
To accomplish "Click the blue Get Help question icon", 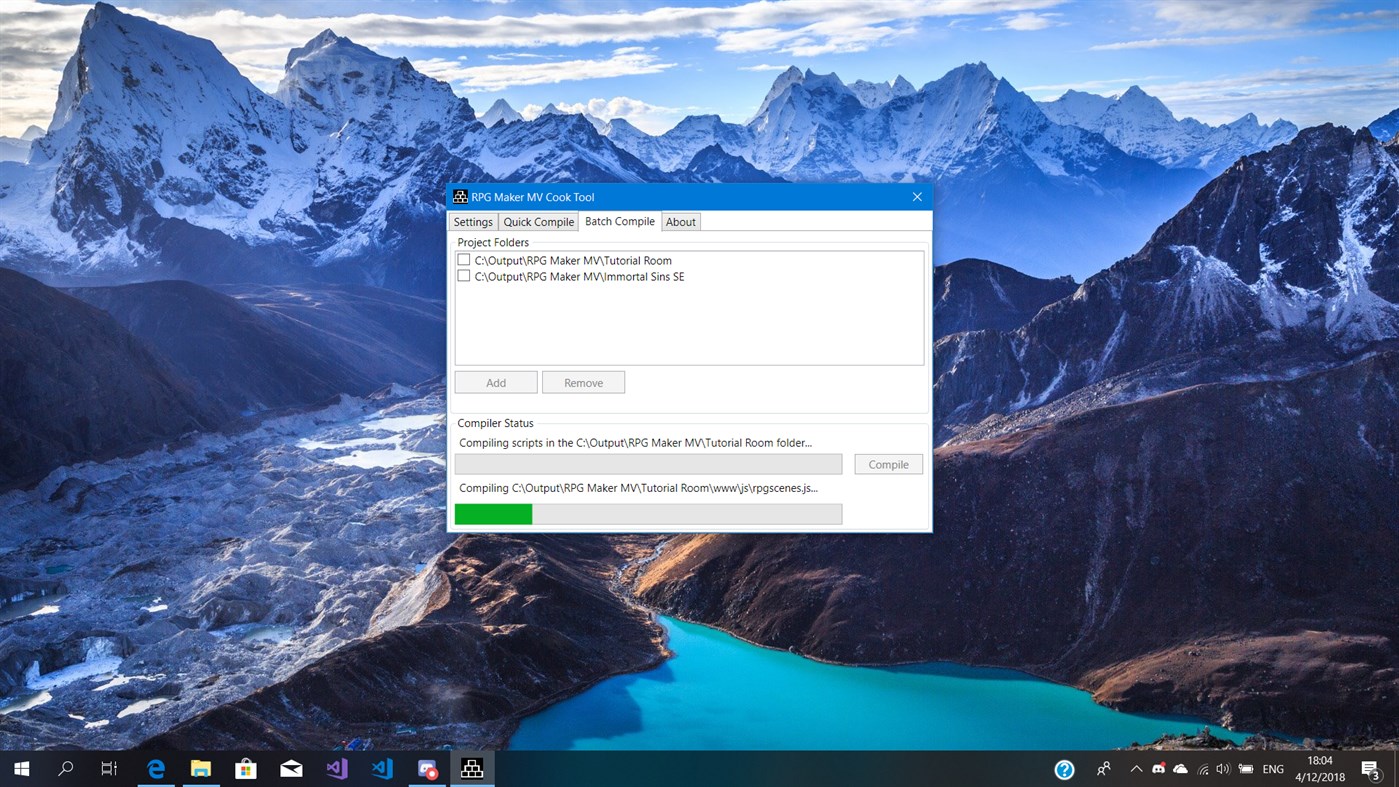I will pos(1064,769).
